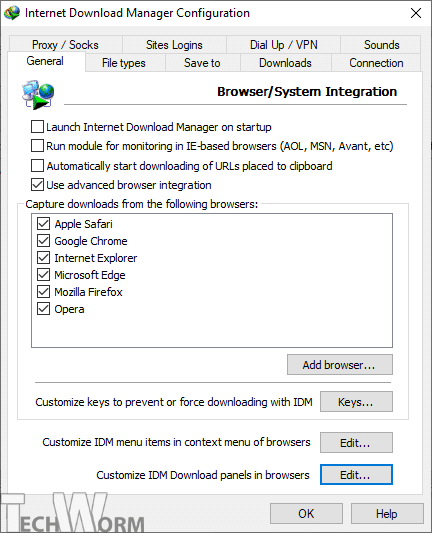The image size is (432, 533).
Task: Select the General tab
Action: (x=45, y=61)
